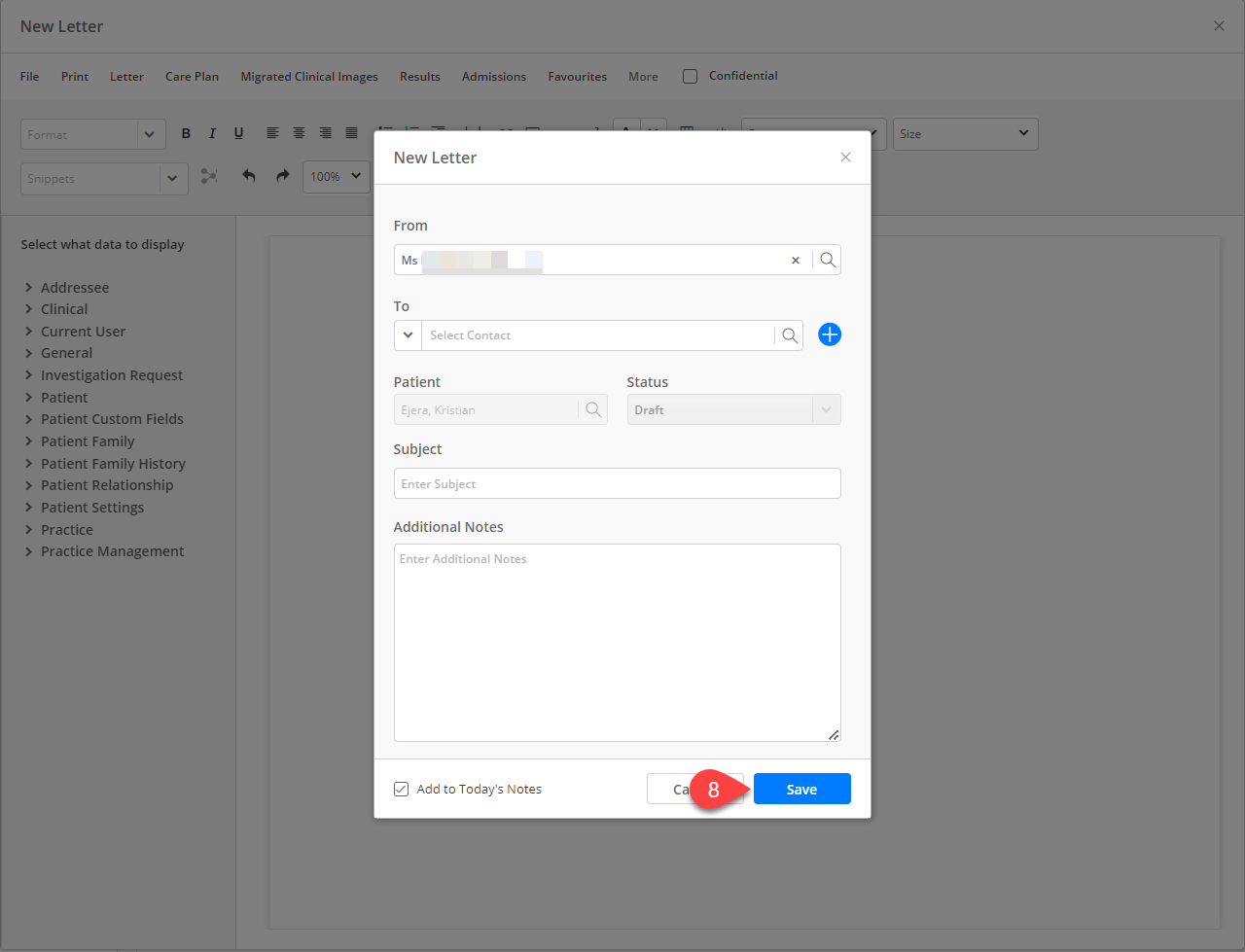Center align text in the editor toolbar
1245x952 pixels.
299,133
